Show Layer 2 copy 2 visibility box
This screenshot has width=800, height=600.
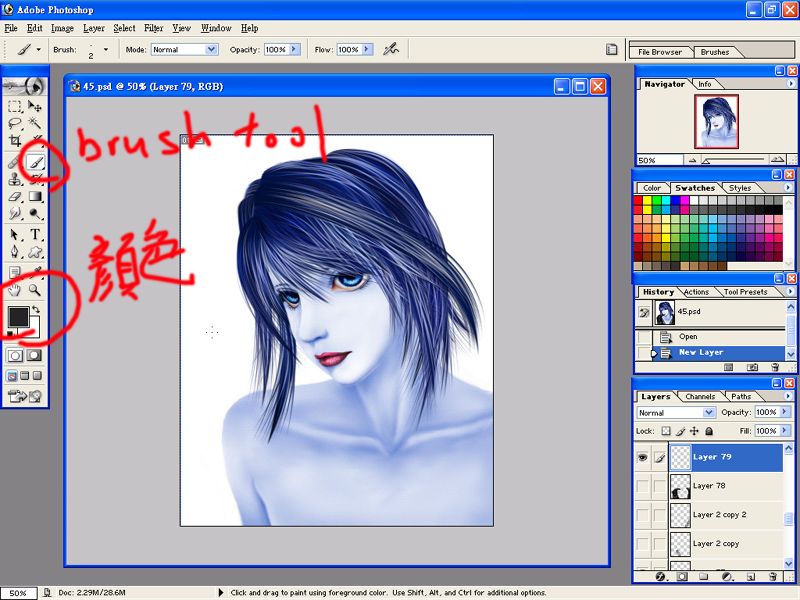[x=642, y=515]
